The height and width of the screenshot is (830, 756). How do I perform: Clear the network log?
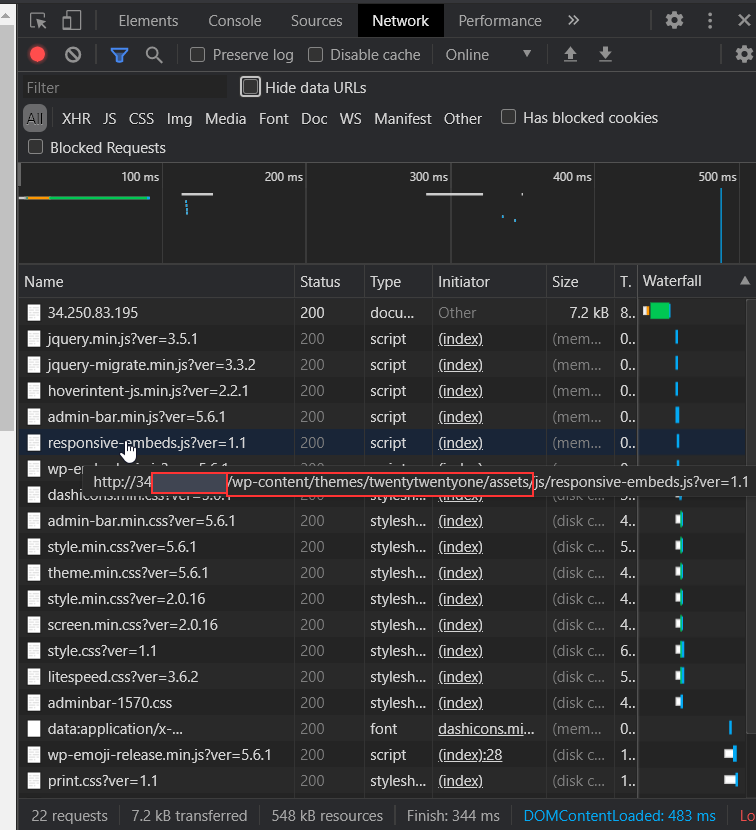click(x=73, y=55)
